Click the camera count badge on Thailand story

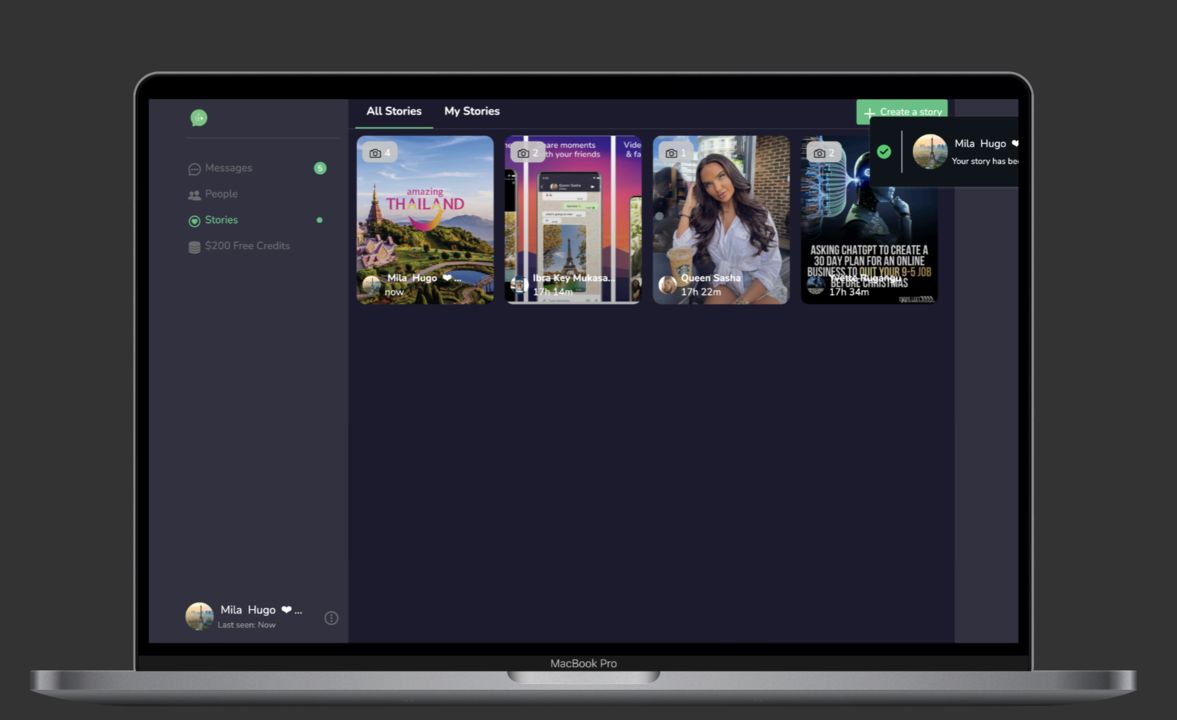pos(380,153)
